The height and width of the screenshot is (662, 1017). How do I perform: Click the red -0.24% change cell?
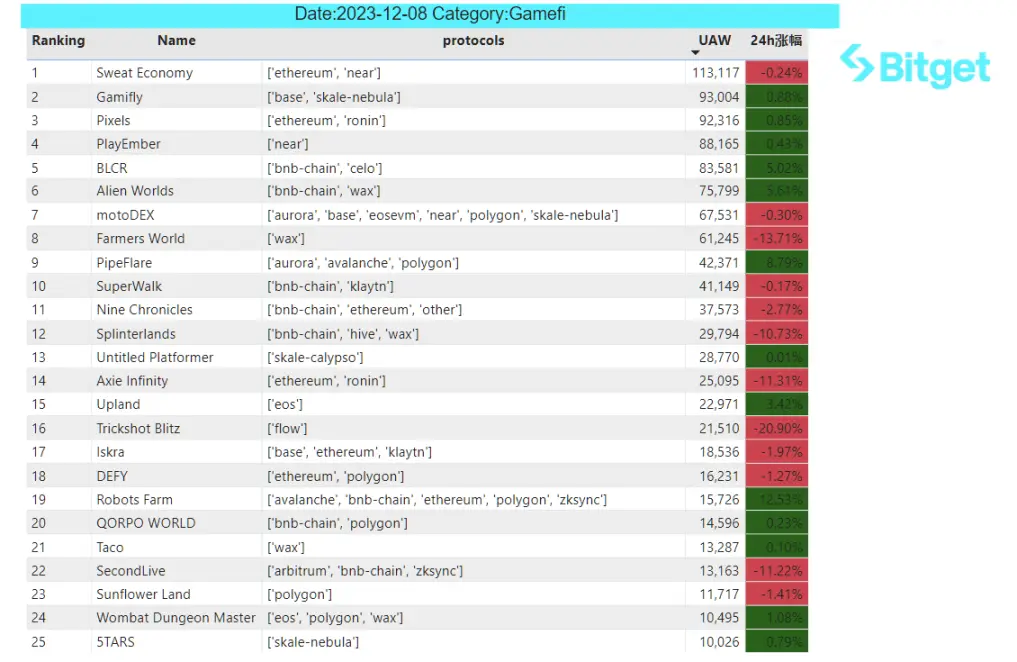click(776, 73)
